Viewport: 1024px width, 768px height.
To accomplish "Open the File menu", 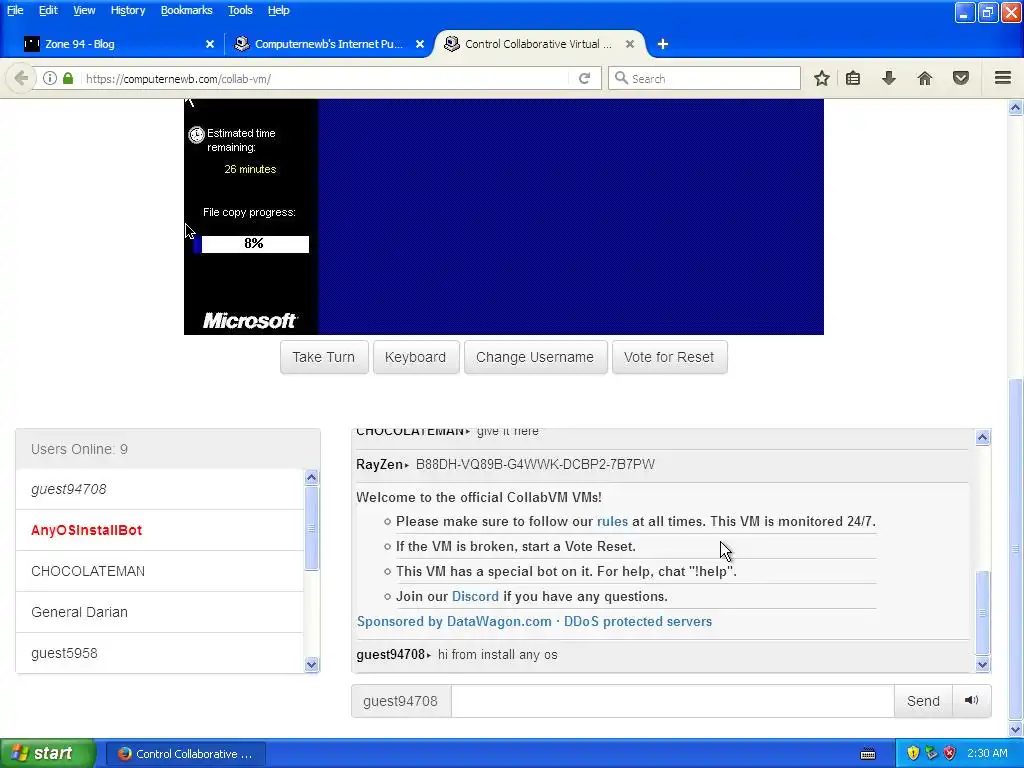I will click(15, 10).
